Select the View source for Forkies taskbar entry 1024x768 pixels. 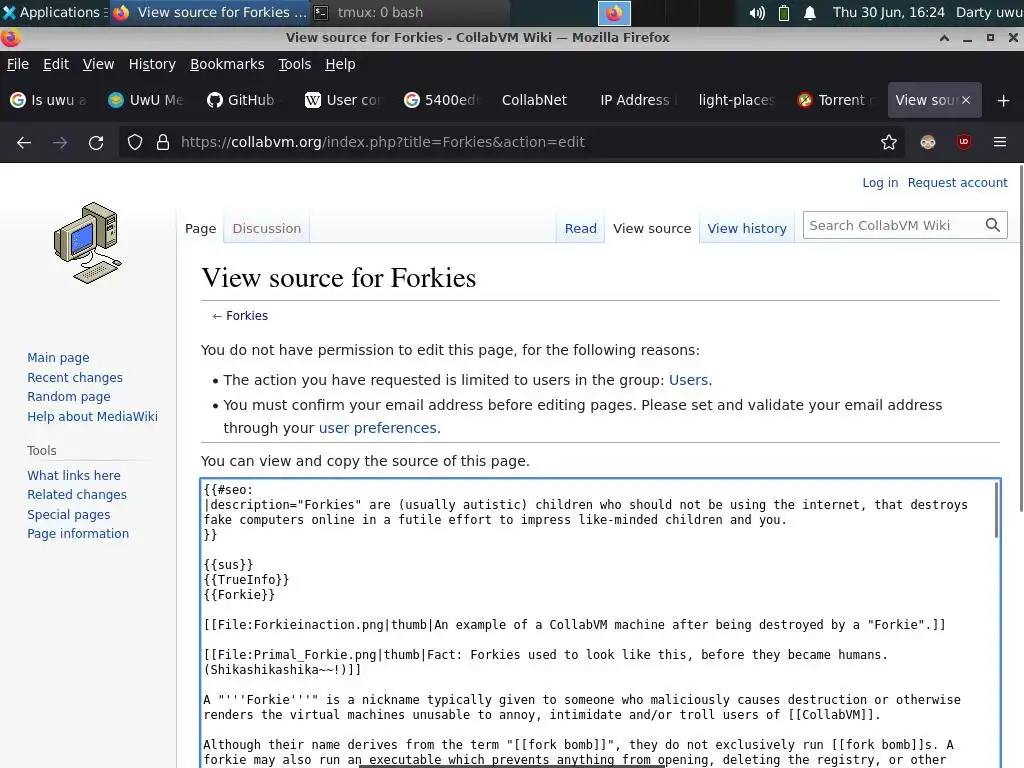tap(210, 12)
